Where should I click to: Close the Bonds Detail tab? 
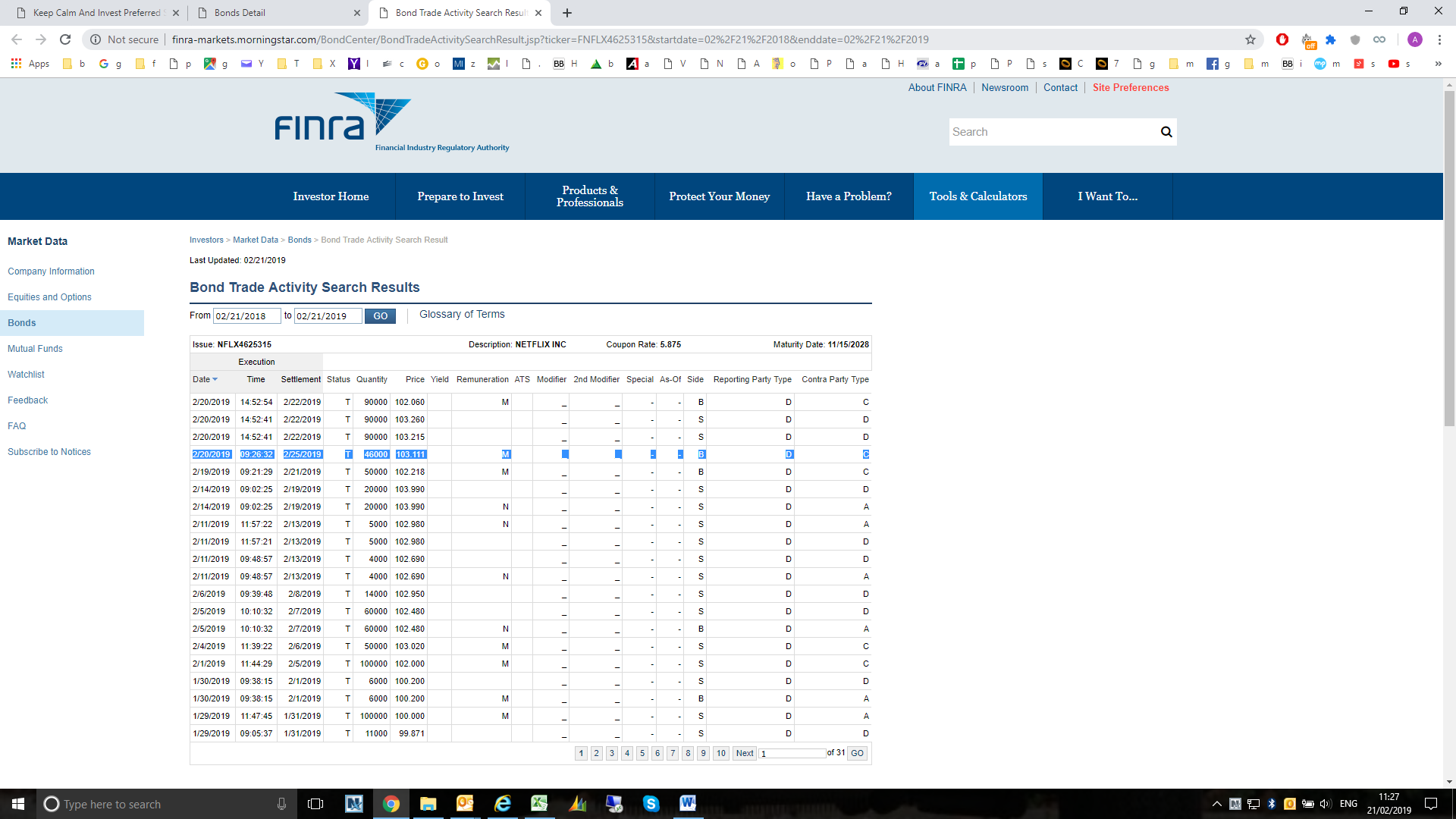click(357, 13)
